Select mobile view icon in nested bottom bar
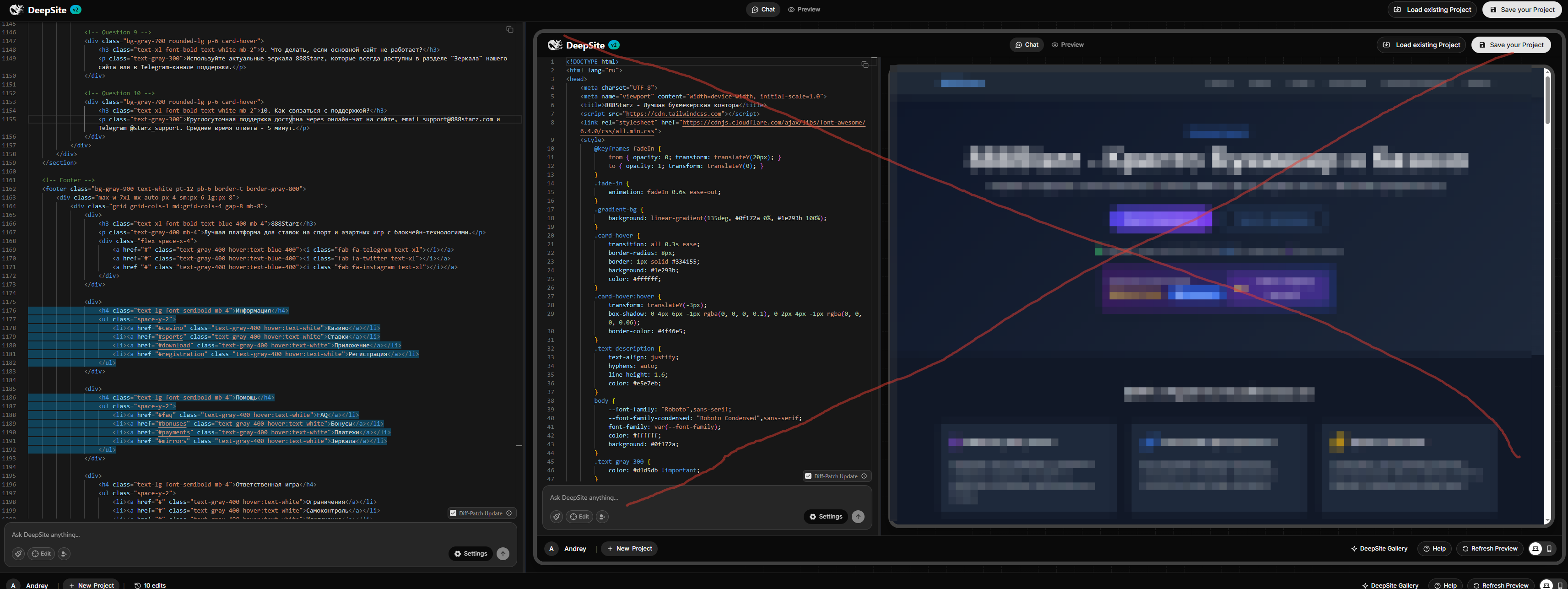Screen dimensions: 1568x589 click(1549, 548)
